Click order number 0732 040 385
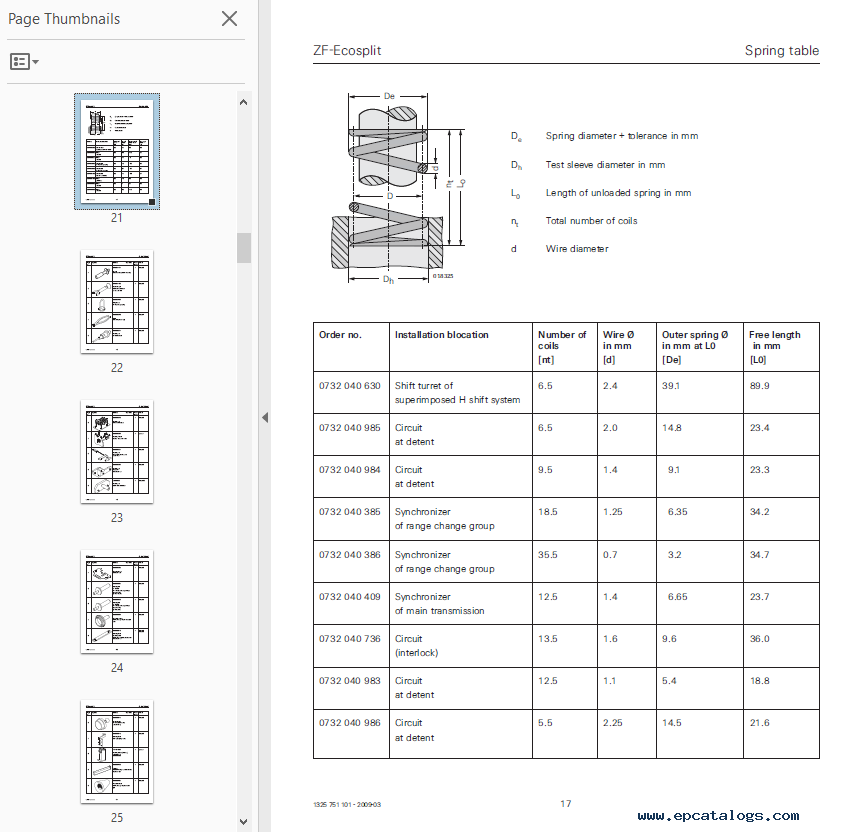This screenshot has width=850, height=832. [x=350, y=512]
